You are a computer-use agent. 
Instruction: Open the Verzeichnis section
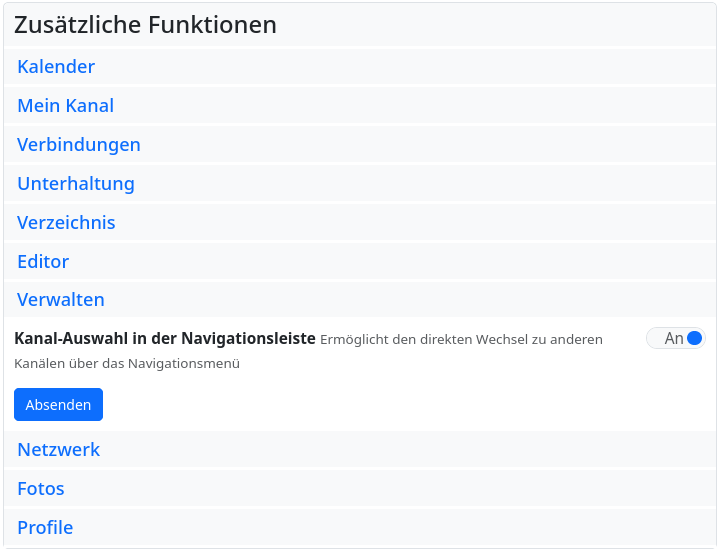click(66, 223)
